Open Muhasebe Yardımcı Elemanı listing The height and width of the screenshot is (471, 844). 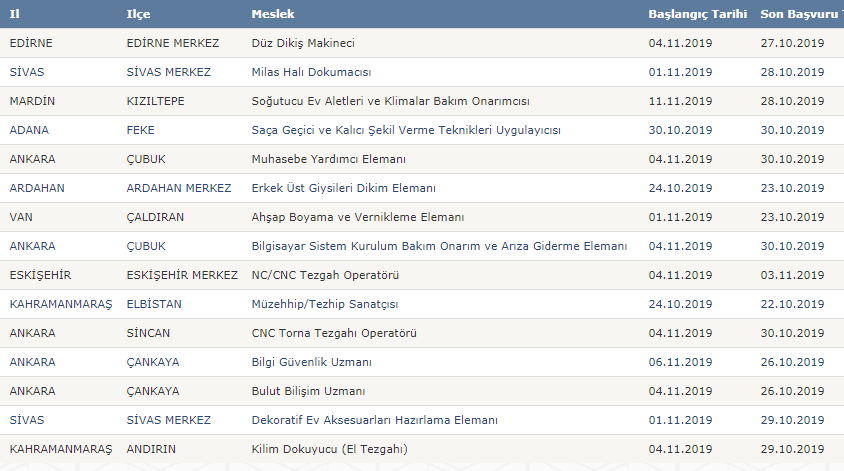pos(328,159)
